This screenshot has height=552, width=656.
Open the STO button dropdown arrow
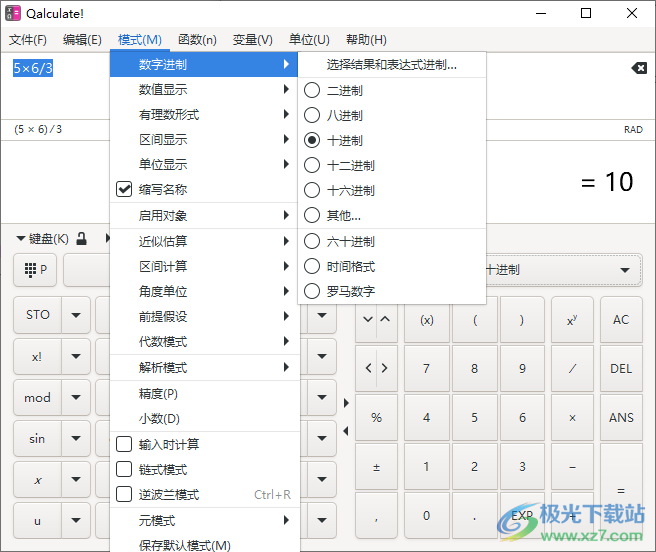[76, 315]
